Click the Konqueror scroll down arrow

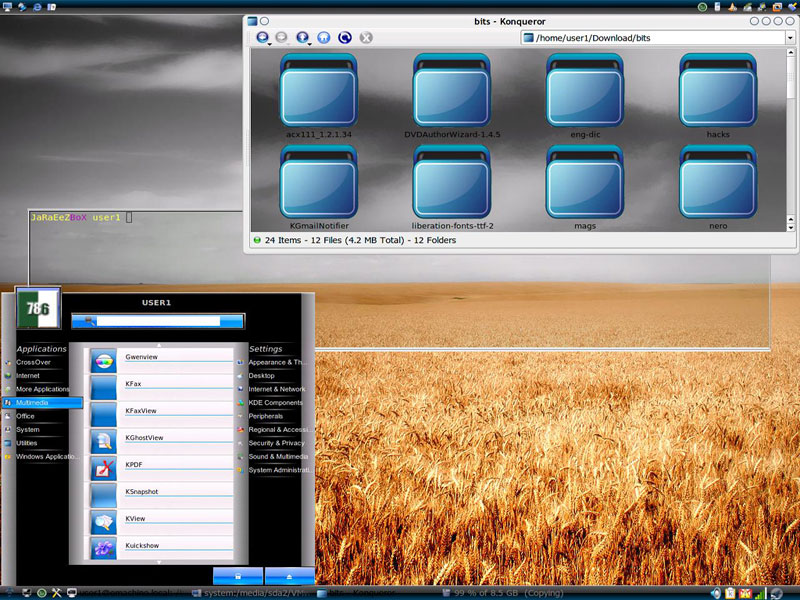[791, 227]
